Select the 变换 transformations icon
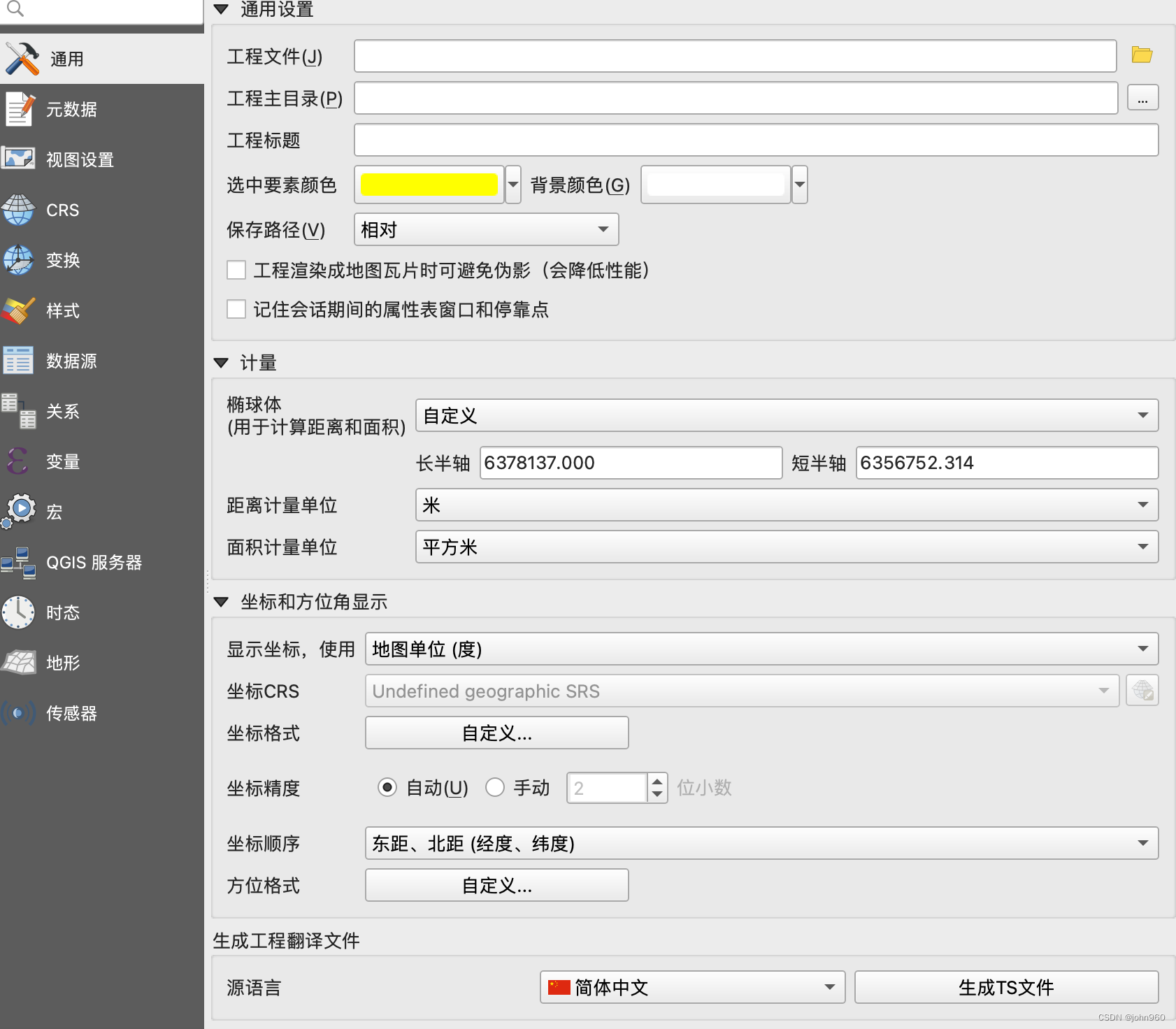 point(18,260)
